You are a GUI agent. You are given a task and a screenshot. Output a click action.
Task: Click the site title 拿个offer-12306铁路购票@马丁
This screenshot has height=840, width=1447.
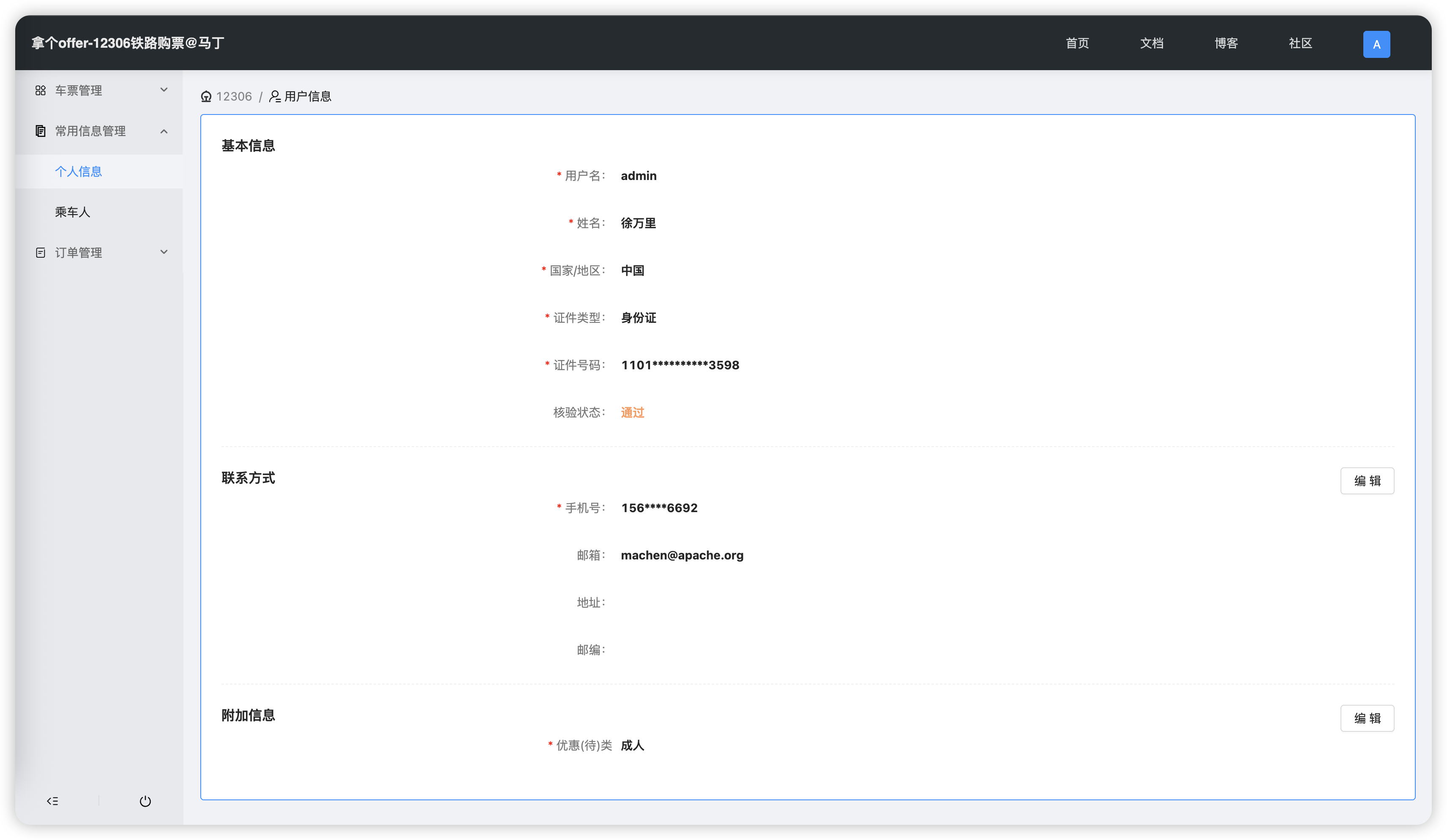[x=128, y=43]
